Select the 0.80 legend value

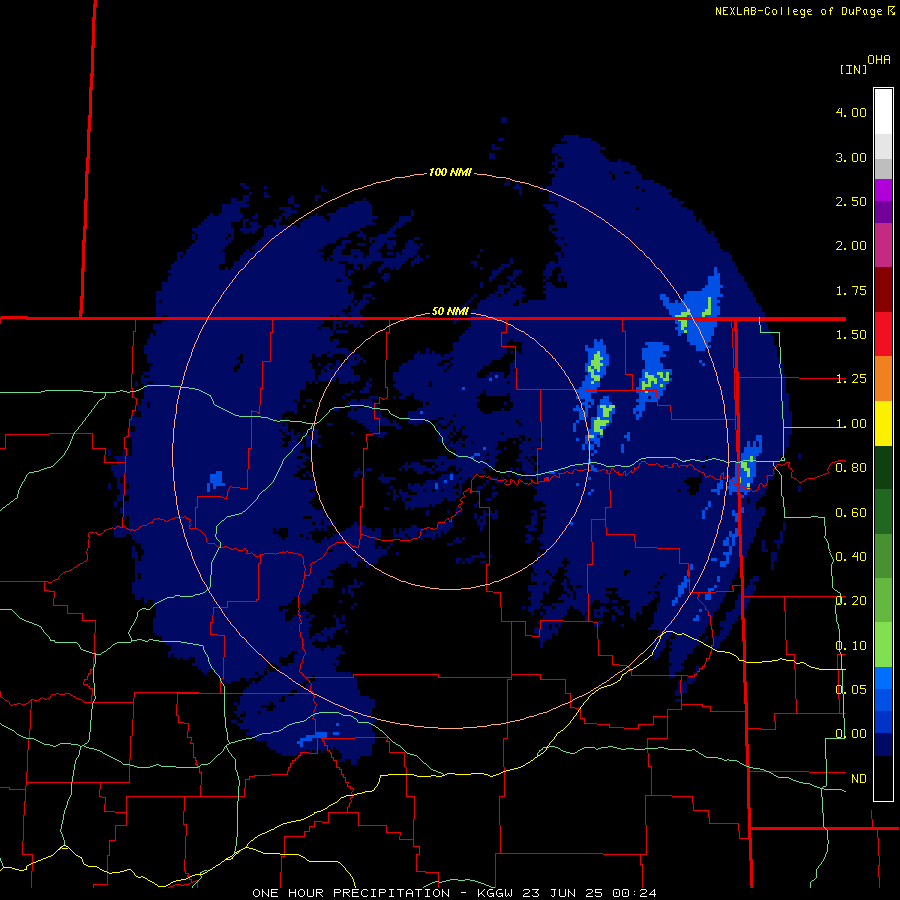tap(851, 468)
